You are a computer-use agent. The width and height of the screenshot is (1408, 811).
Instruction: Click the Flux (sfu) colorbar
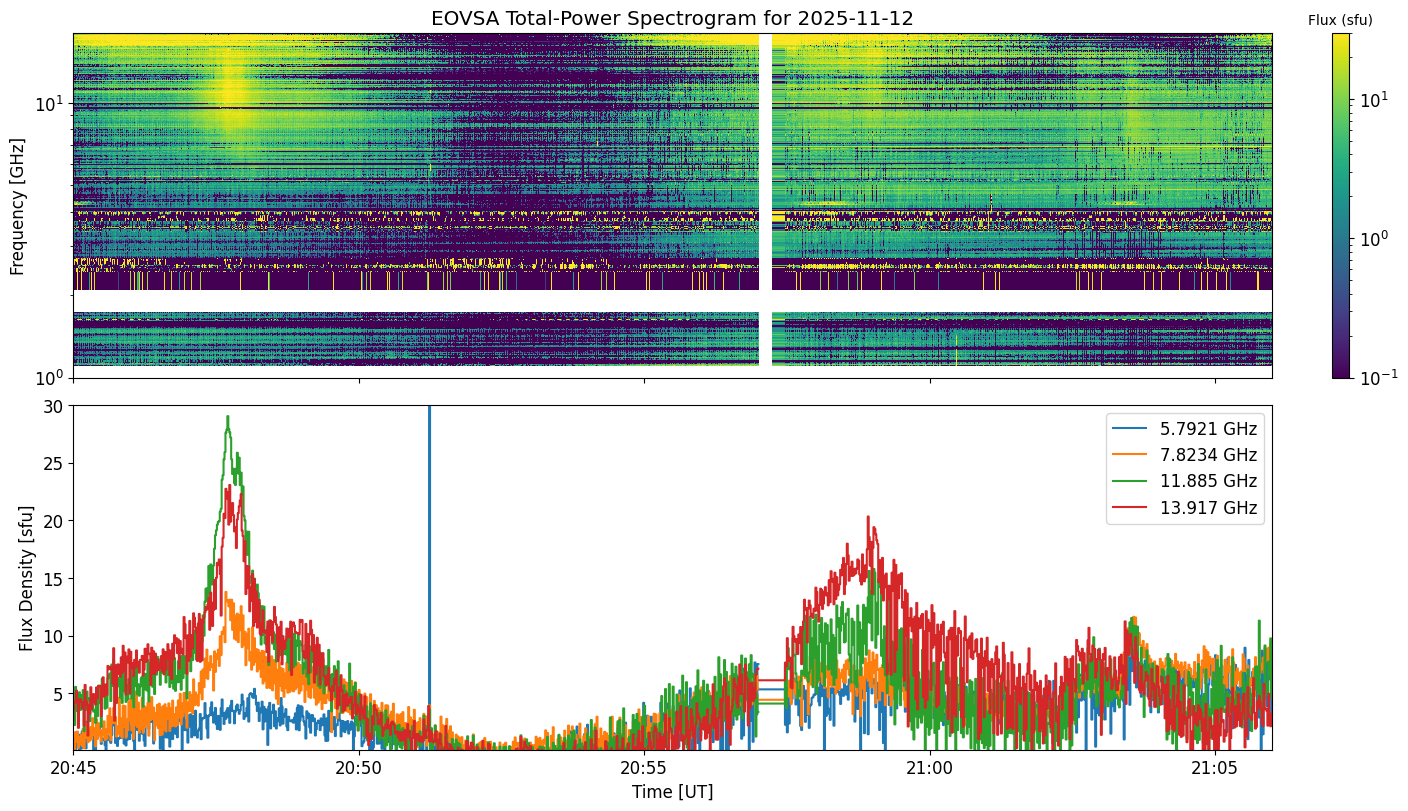click(1341, 205)
